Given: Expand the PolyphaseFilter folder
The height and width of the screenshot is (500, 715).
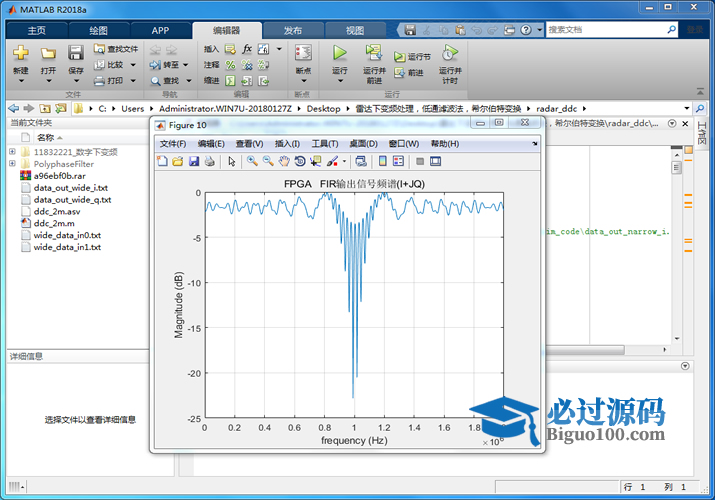Looking at the screenshot, I should coord(12,164).
